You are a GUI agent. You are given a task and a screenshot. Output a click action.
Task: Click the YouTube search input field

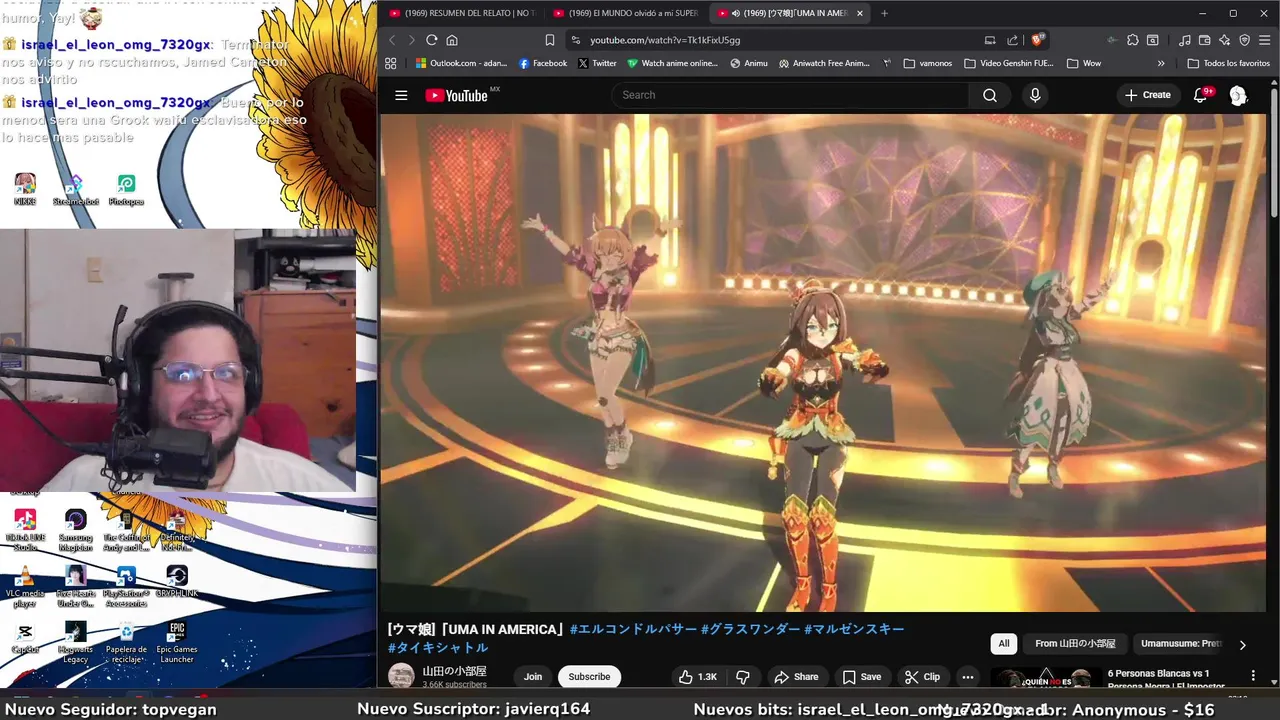click(790, 95)
